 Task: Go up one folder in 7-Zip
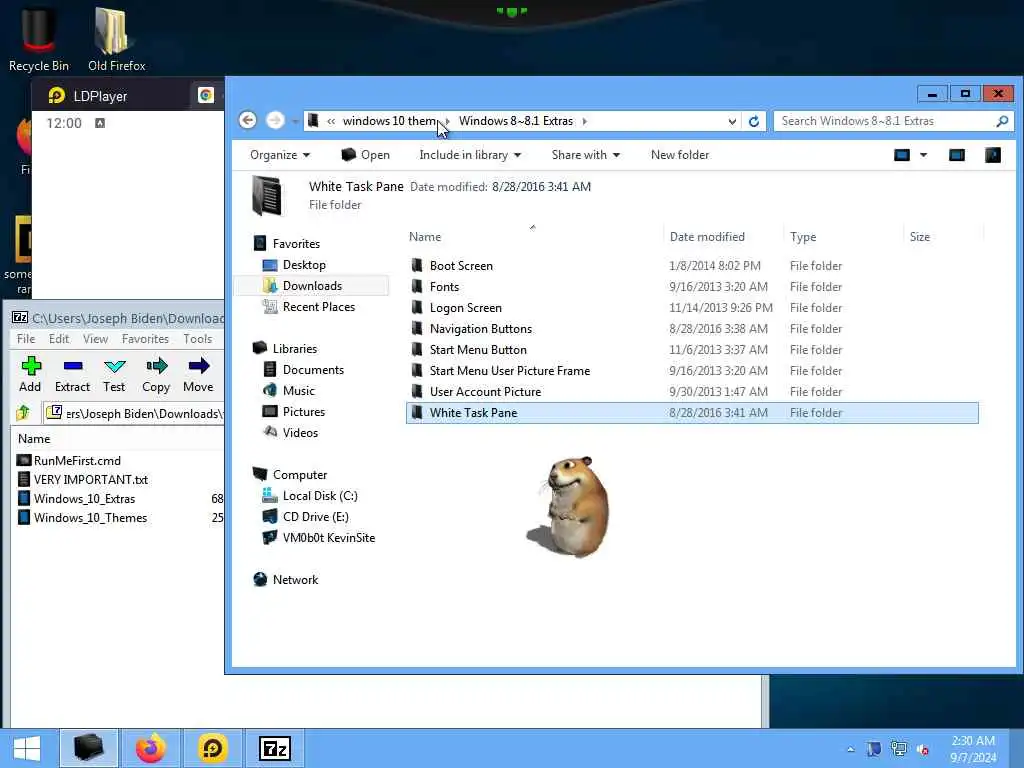[x=23, y=413]
